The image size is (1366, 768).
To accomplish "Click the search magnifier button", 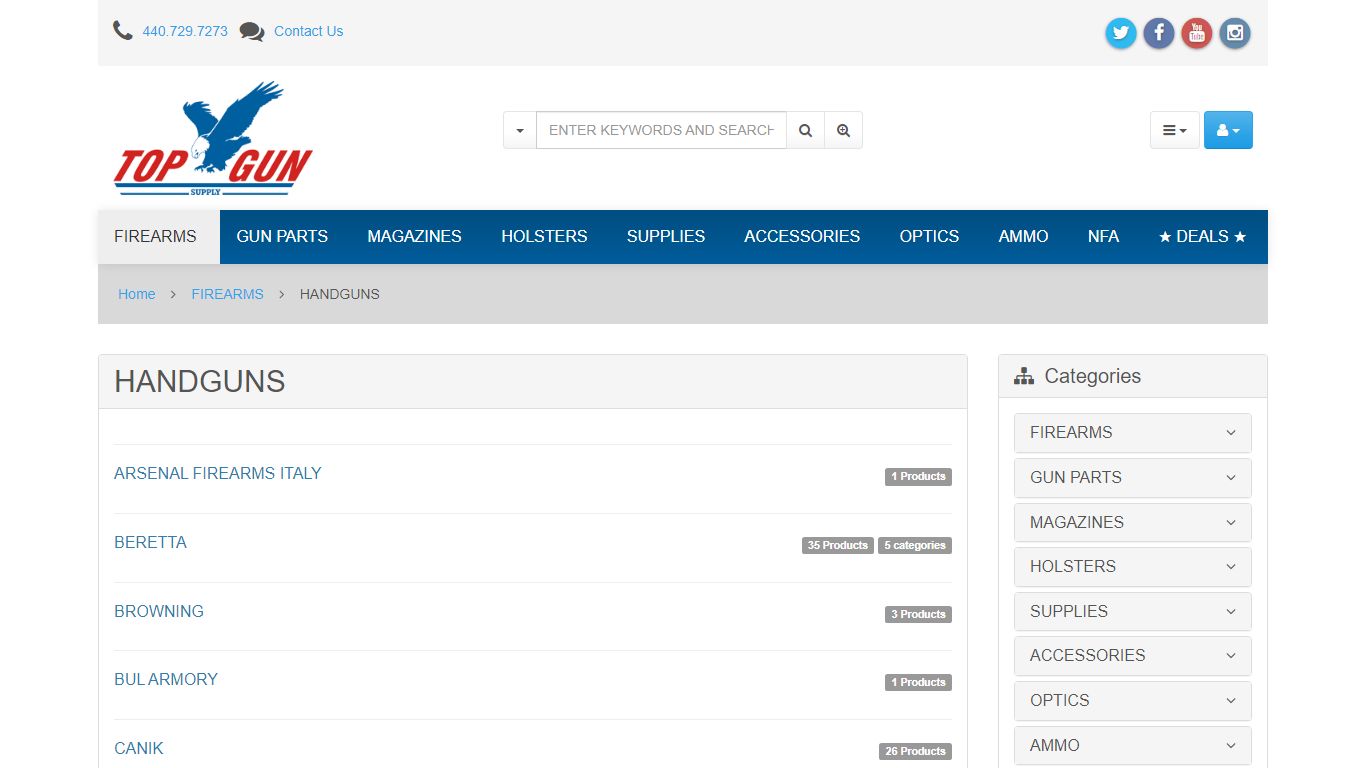I will (x=806, y=130).
